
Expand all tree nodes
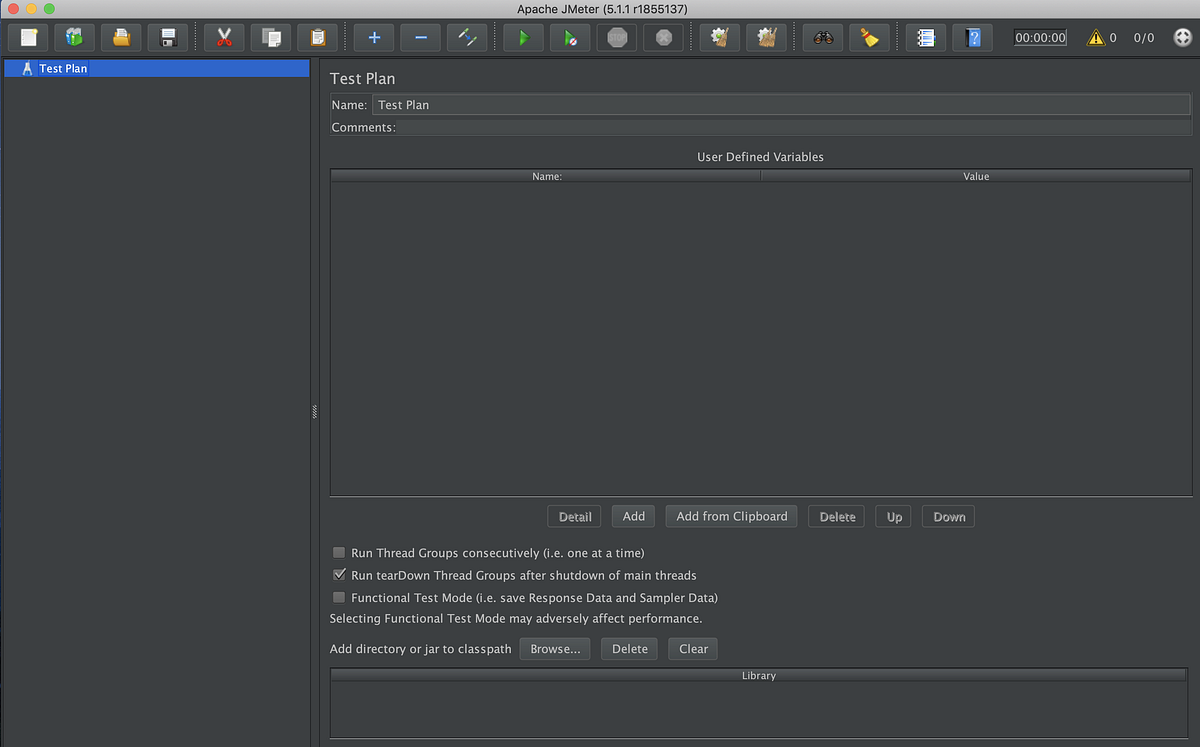373,37
